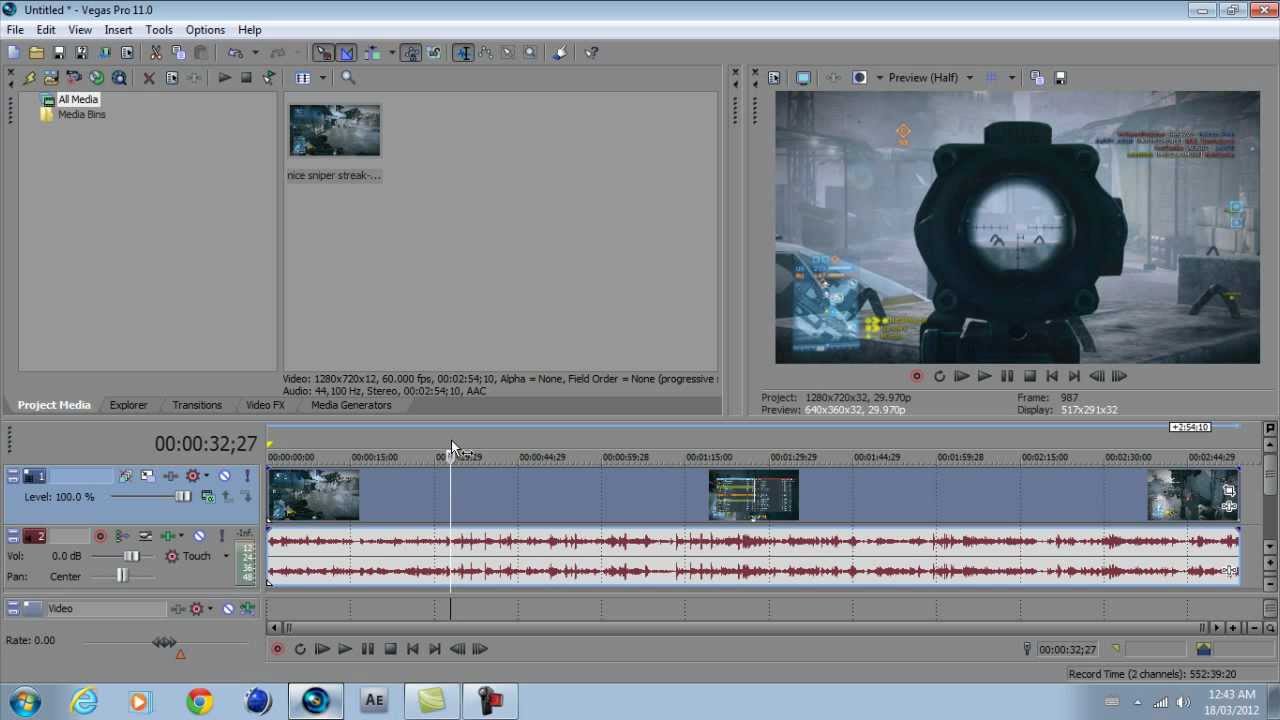This screenshot has height=720, width=1280.
Task: Click the Open project folder icon
Action: point(36,53)
